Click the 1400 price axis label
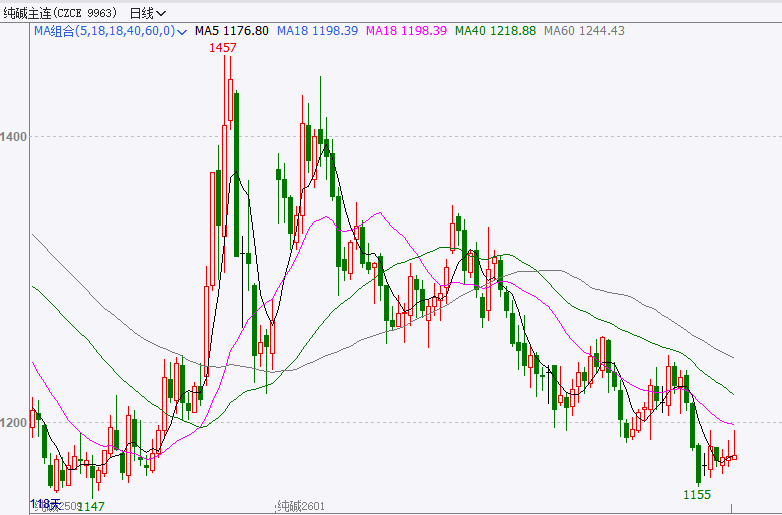This screenshot has width=782, height=515. pyautogui.click(x=15, y=136)
